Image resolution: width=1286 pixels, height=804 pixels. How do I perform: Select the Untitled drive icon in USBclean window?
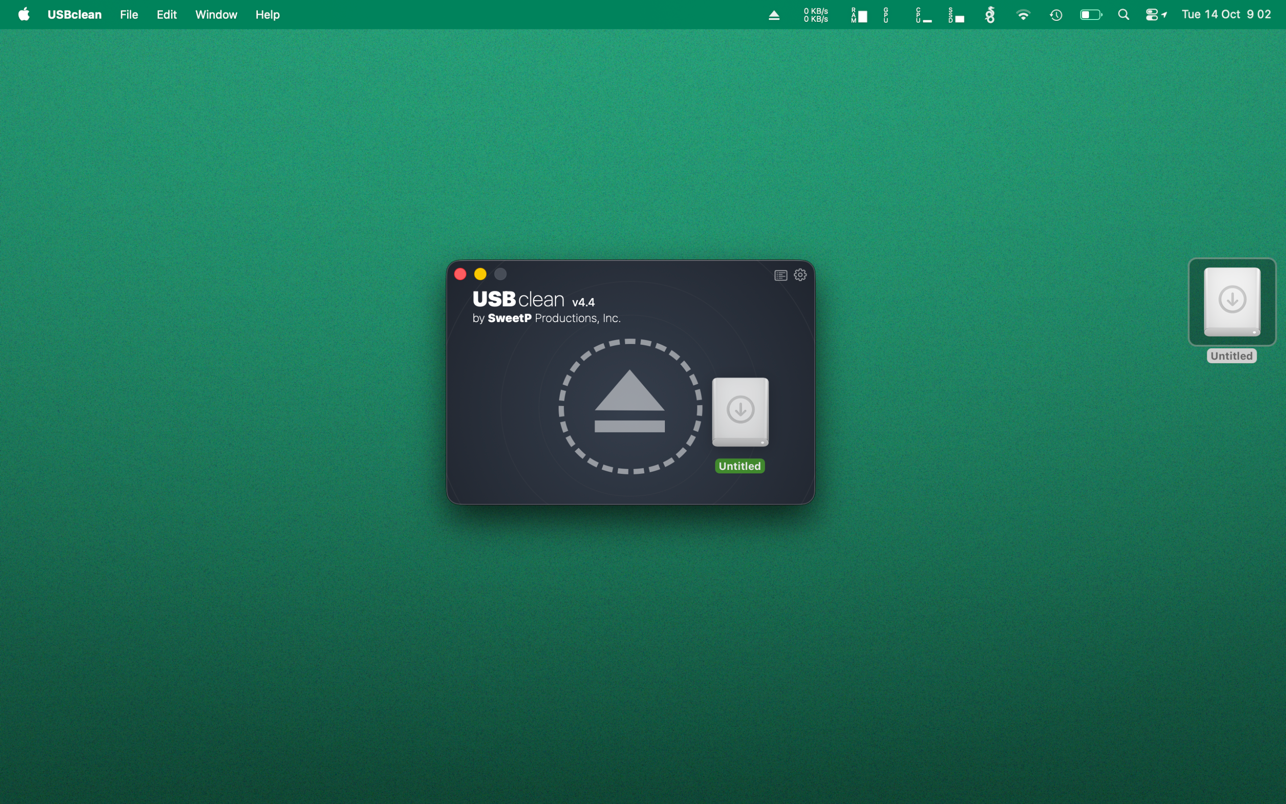740,412
